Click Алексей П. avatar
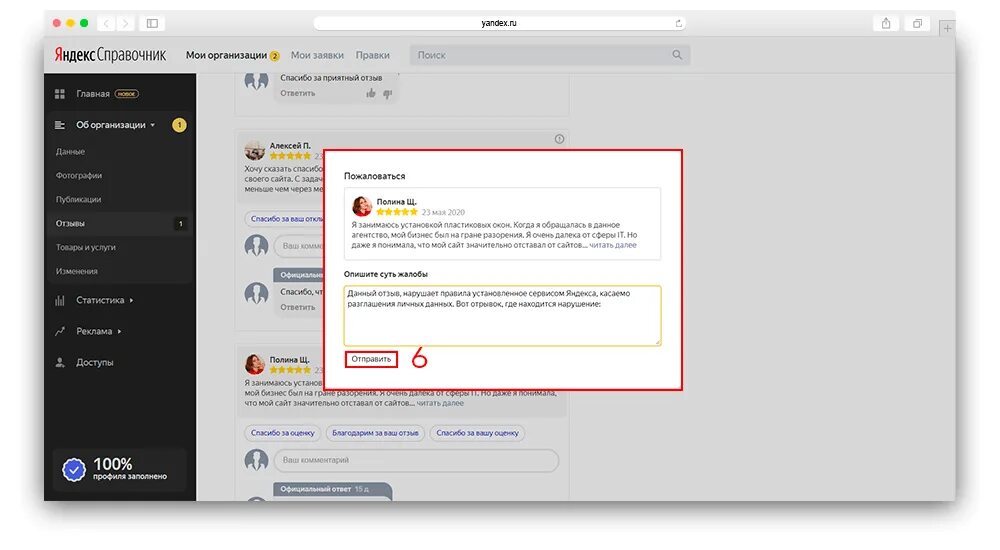Viewport: 1000px width, 550px height. (254, 151)
